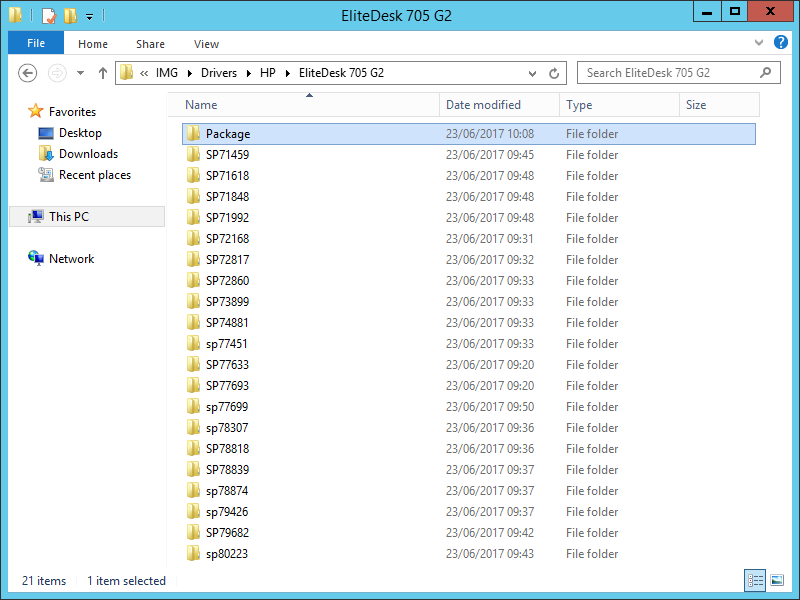Switch to the Home ribbon tab
Screen dimensions: 800x600
point(93,44)
